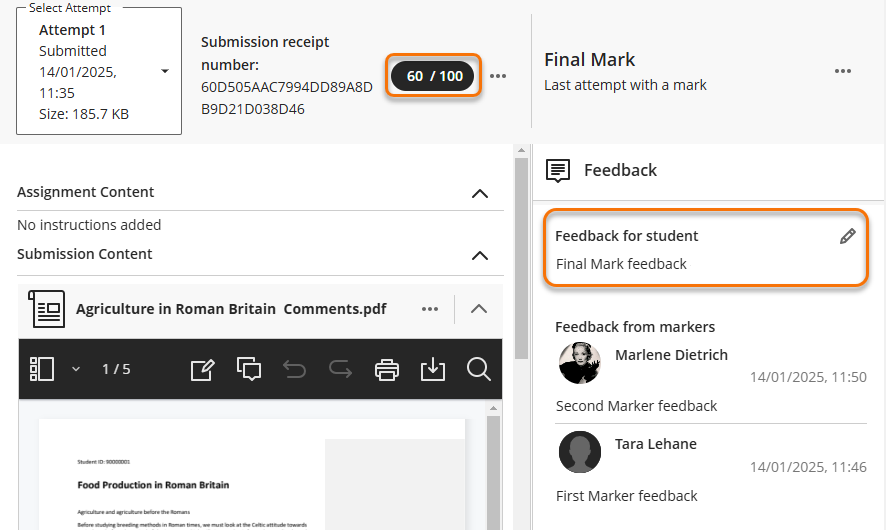Search within the document
886x530 pixels.
point(479,370)
